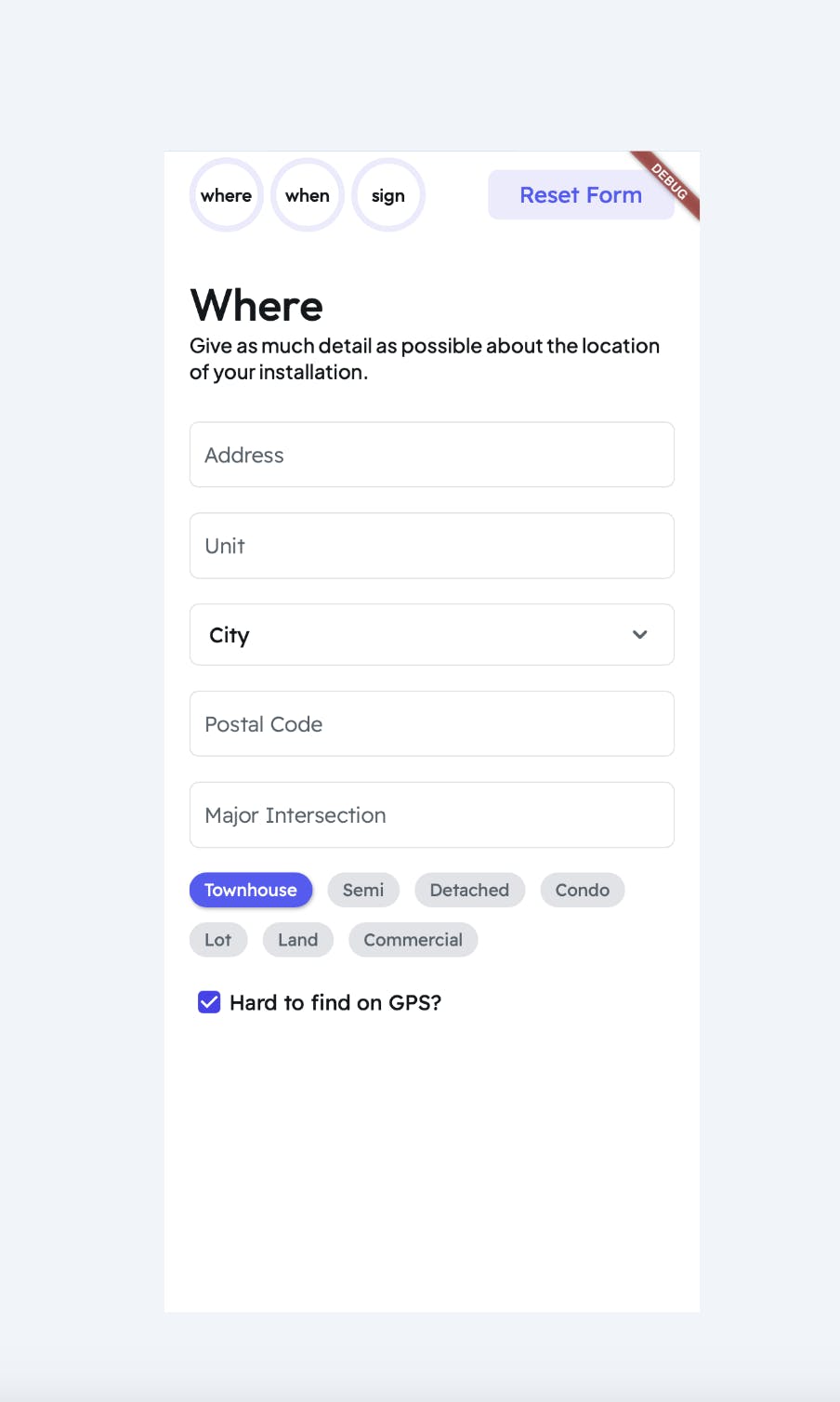Select the Commercial property chip
The width and height of the screenshot is (840, 1402).
pos(413,940)
